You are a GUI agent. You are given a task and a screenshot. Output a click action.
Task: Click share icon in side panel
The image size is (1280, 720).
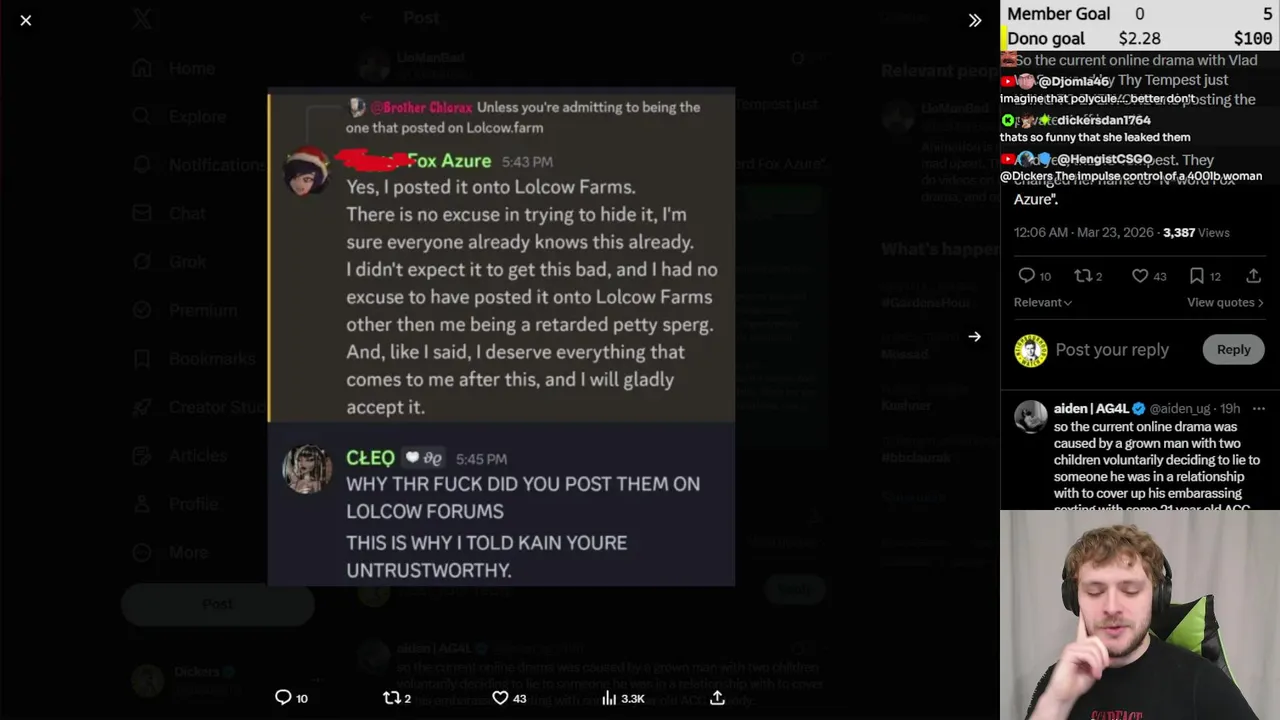coord(1253,276)
